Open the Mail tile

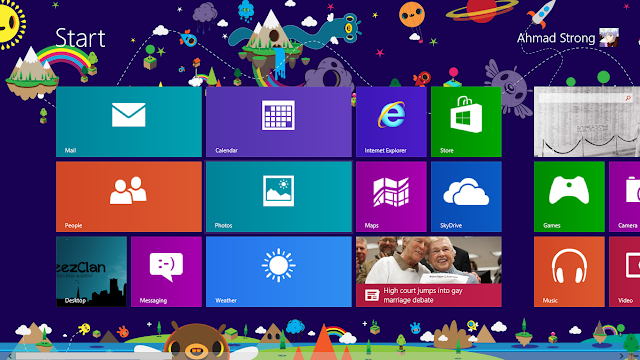pos(129,122)
